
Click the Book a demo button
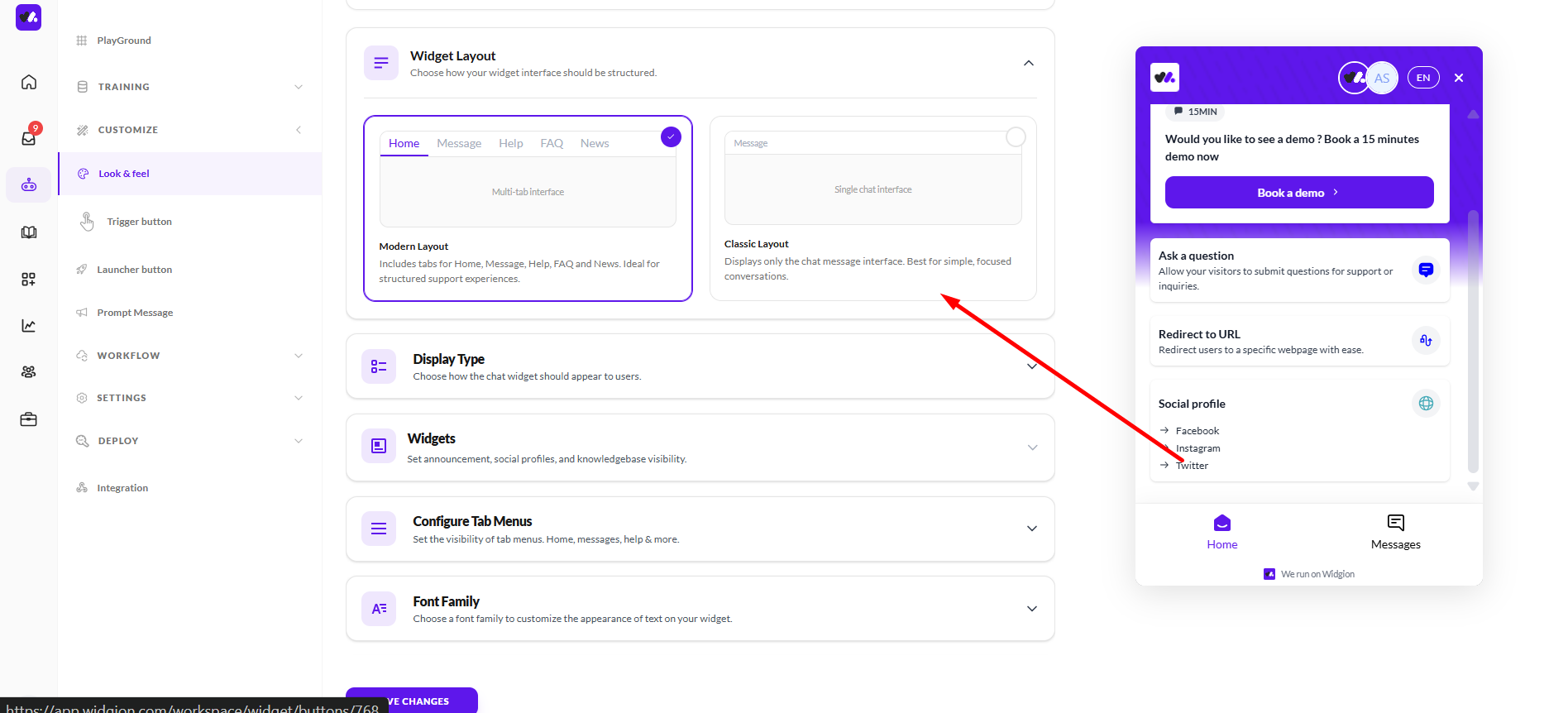[x=1298, y=193]
